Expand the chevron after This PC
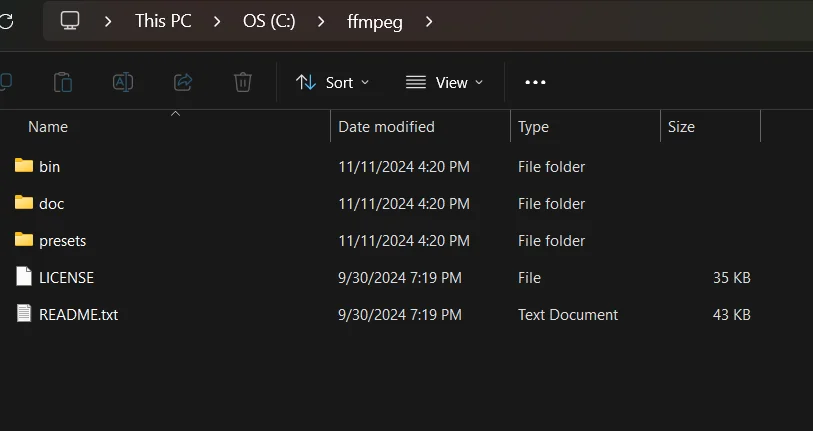 coord(217,22)
